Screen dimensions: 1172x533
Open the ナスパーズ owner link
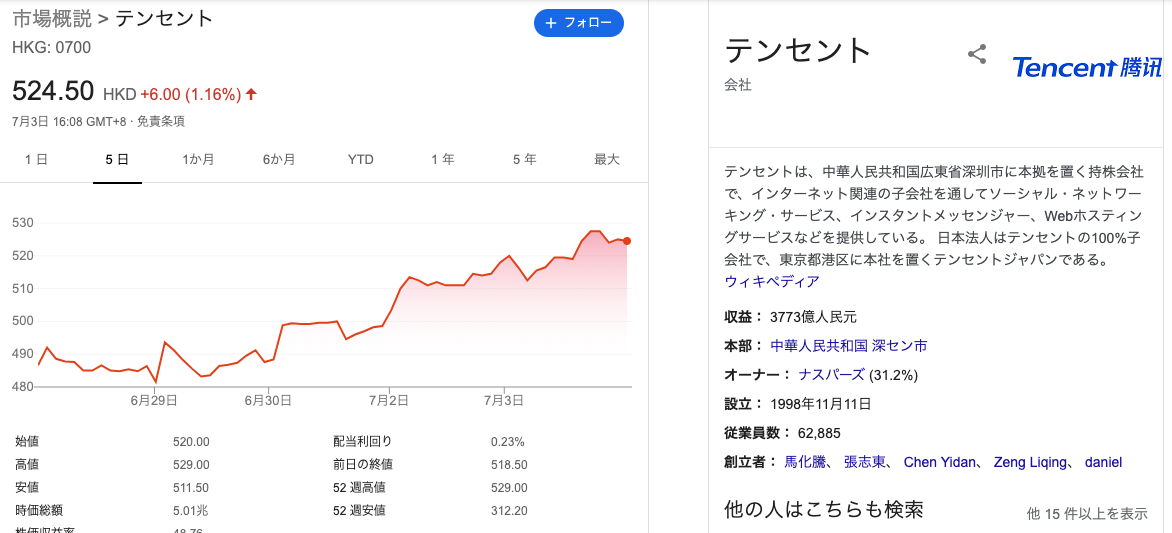coord(831,375)
